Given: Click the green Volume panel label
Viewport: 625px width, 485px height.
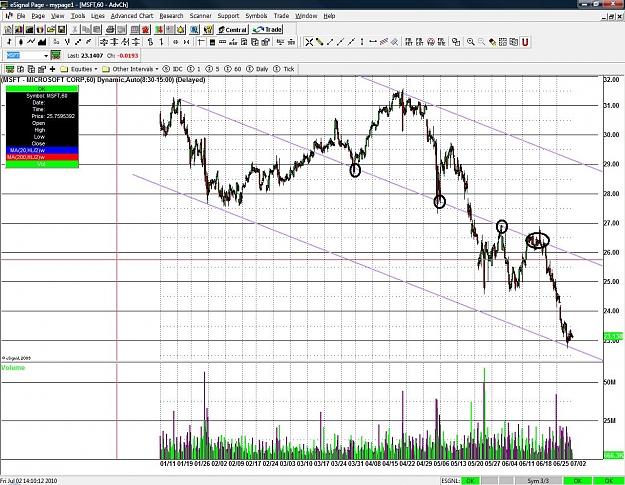Looking at the screenshot, I should coord(13,367).
